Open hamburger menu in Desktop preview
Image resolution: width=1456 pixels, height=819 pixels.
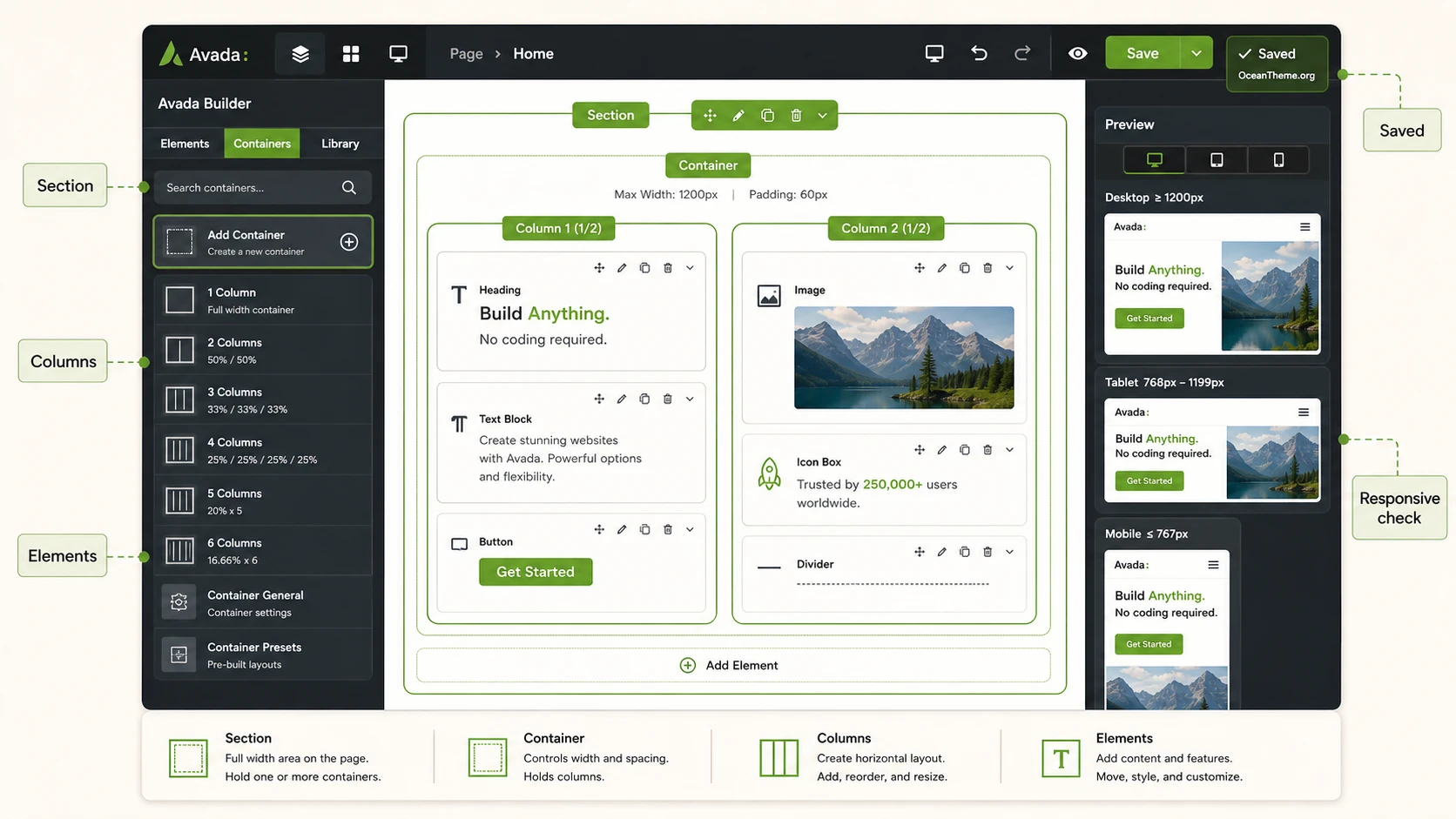point(1305,227)
